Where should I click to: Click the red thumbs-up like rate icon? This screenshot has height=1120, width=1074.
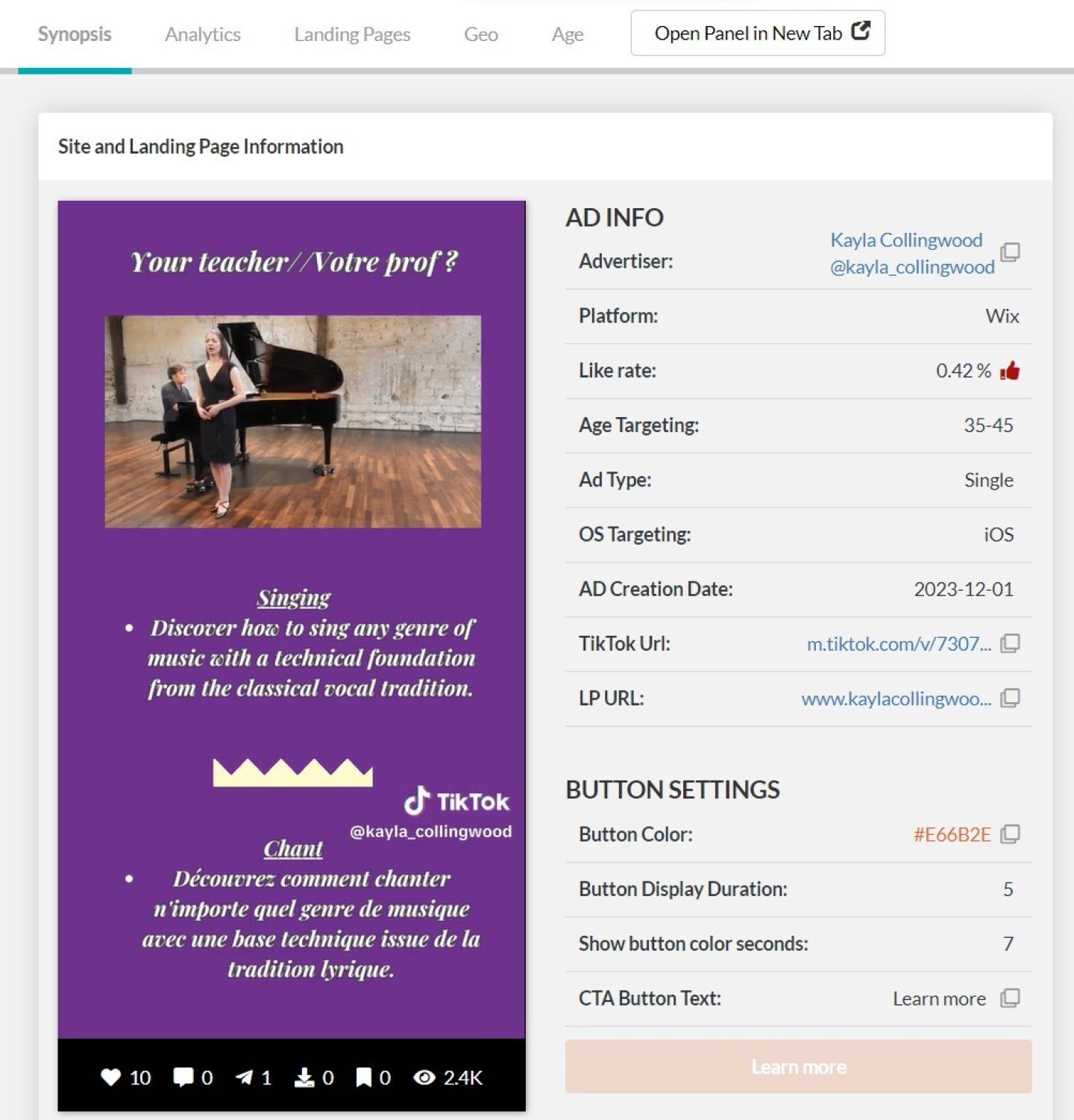point(1010,371)
